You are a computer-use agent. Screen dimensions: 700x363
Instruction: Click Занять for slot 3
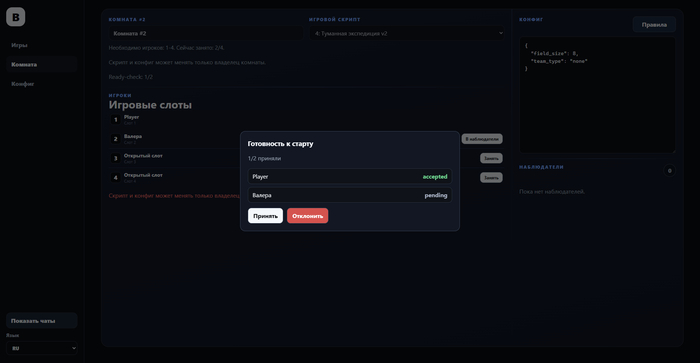click(491, 158)
